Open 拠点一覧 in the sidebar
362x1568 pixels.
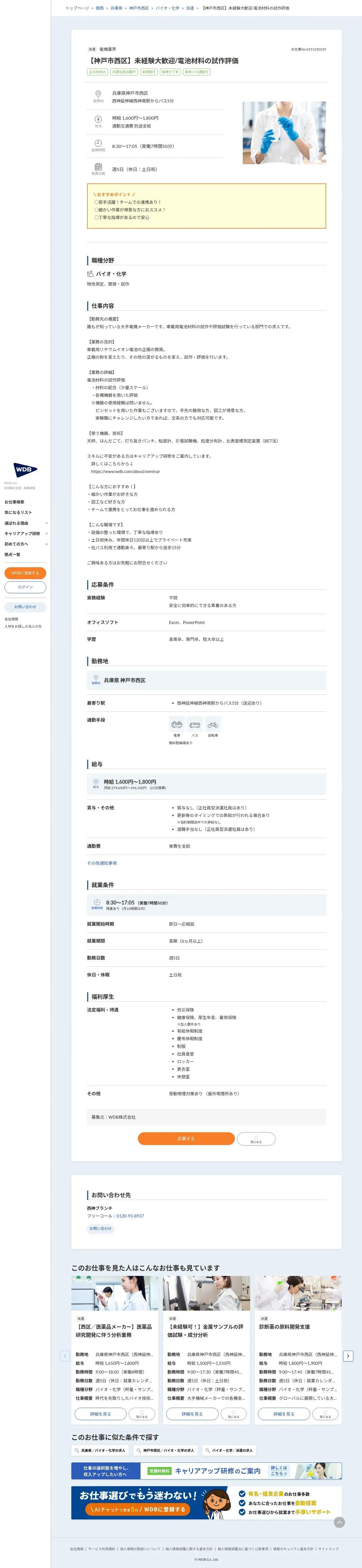coord(12,555)
